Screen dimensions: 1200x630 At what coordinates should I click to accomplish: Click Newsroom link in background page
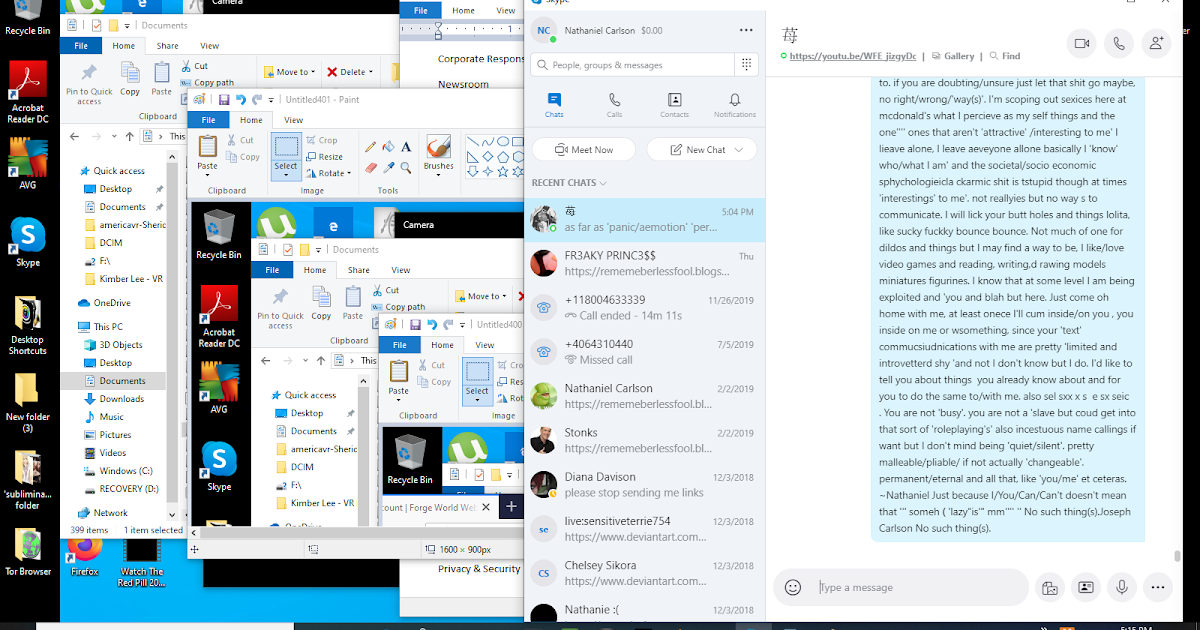[463, 85]
